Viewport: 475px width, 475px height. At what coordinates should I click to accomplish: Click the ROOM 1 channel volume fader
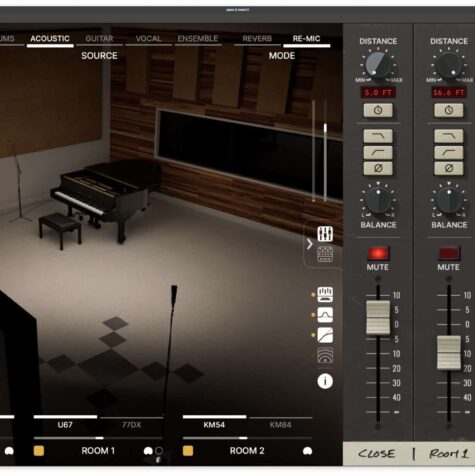pos(449,353)
